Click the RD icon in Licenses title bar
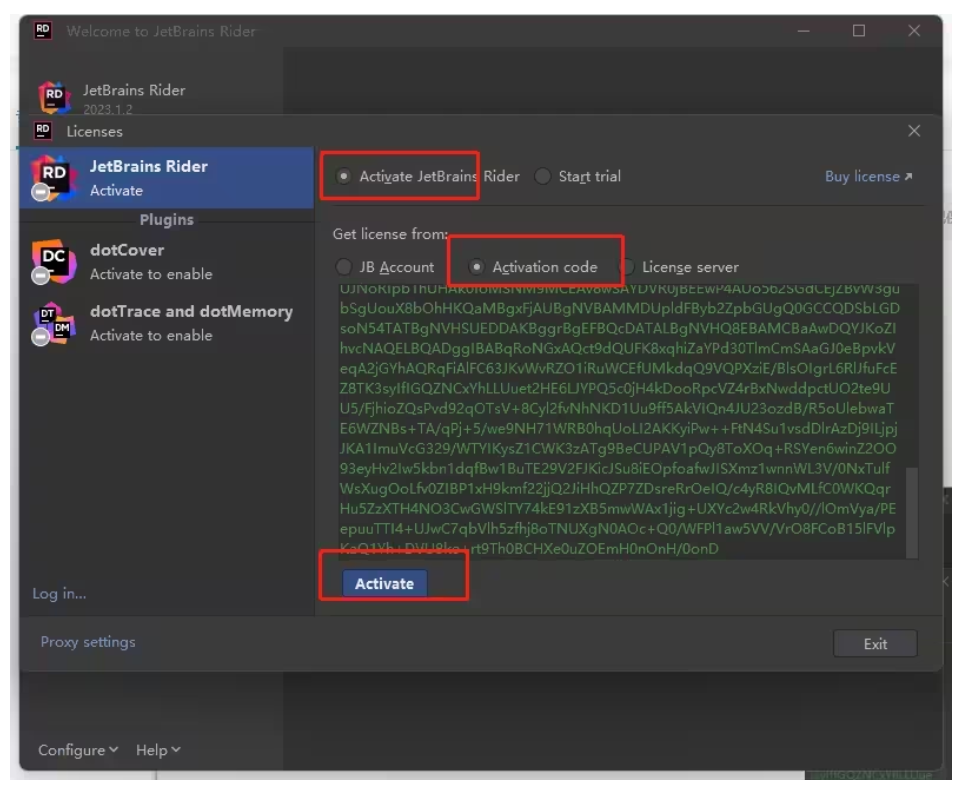 (43, 131)
